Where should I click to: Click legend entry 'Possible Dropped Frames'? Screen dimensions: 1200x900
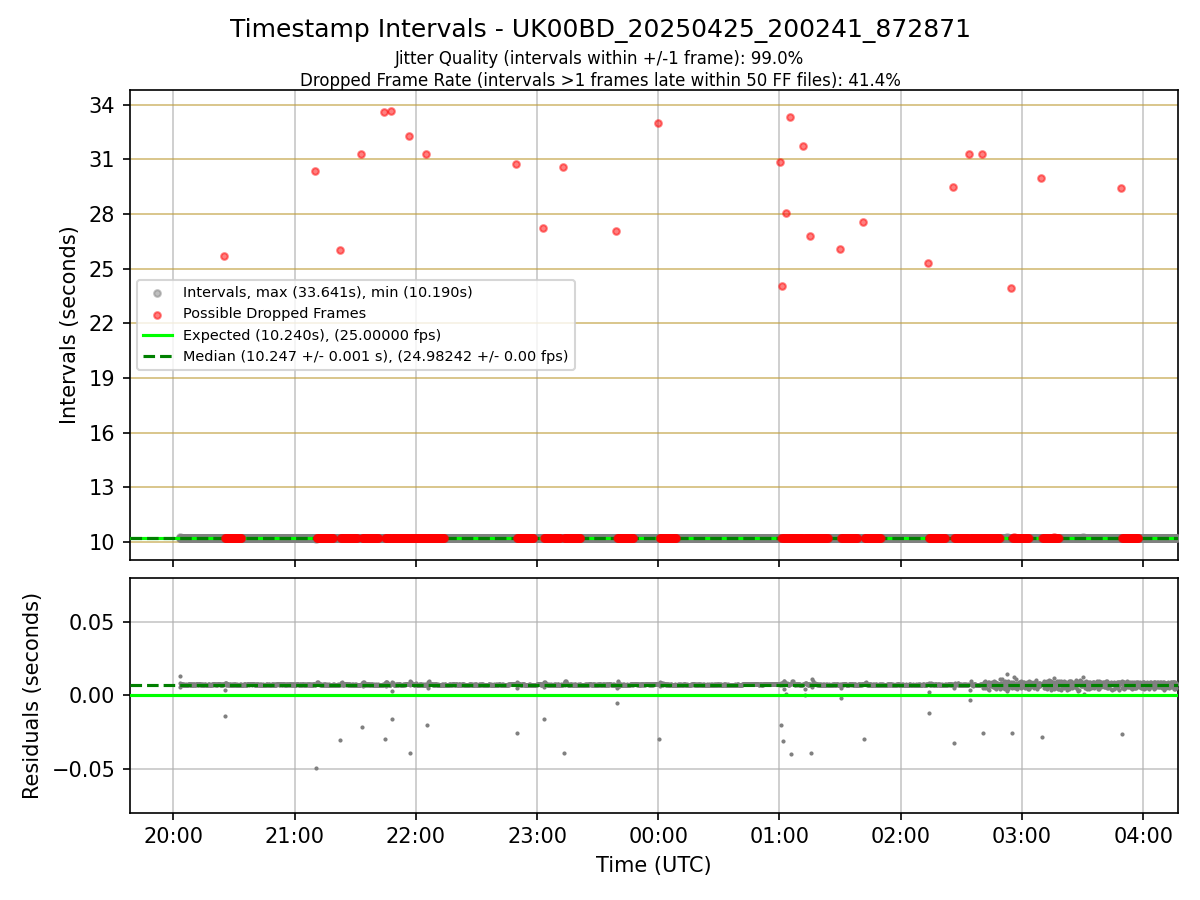click(x=274, y=314)
